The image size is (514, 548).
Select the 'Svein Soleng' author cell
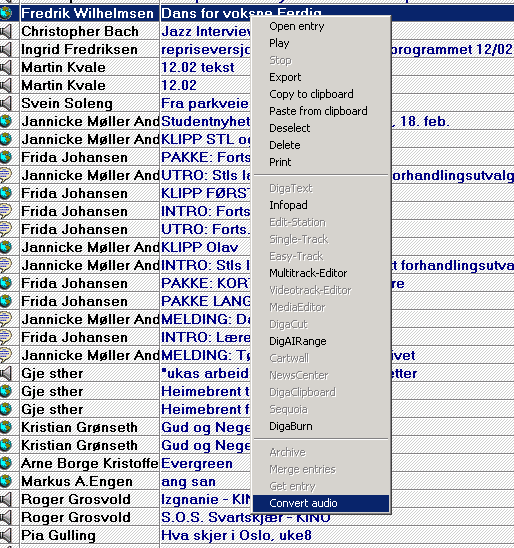click(90, 103)
